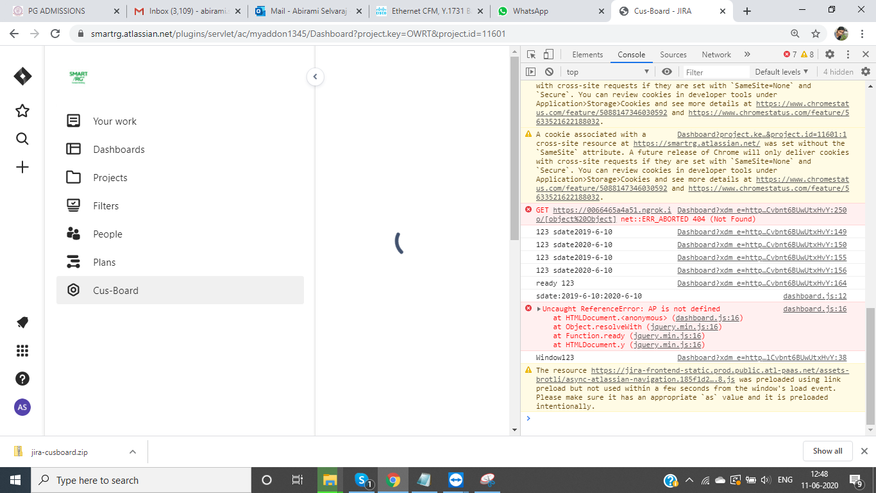
Task: Open the AS user profile avatar
Action: (x=22, y=407)
